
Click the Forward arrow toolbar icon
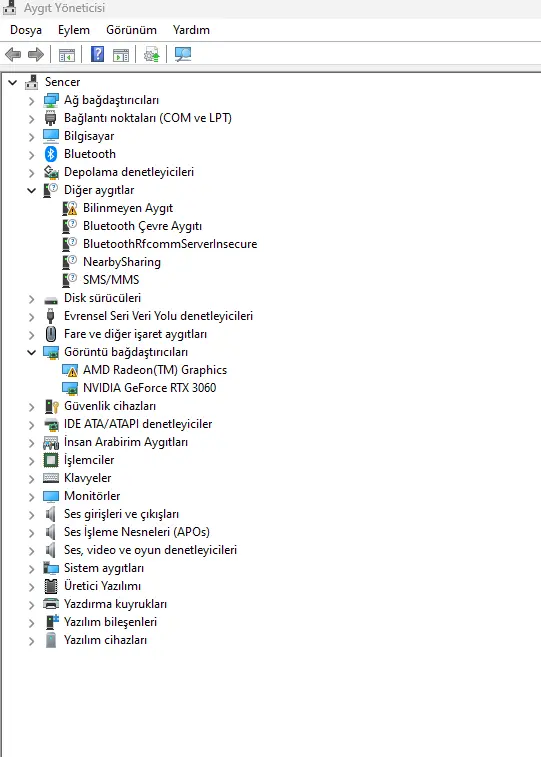click(36, 55)
